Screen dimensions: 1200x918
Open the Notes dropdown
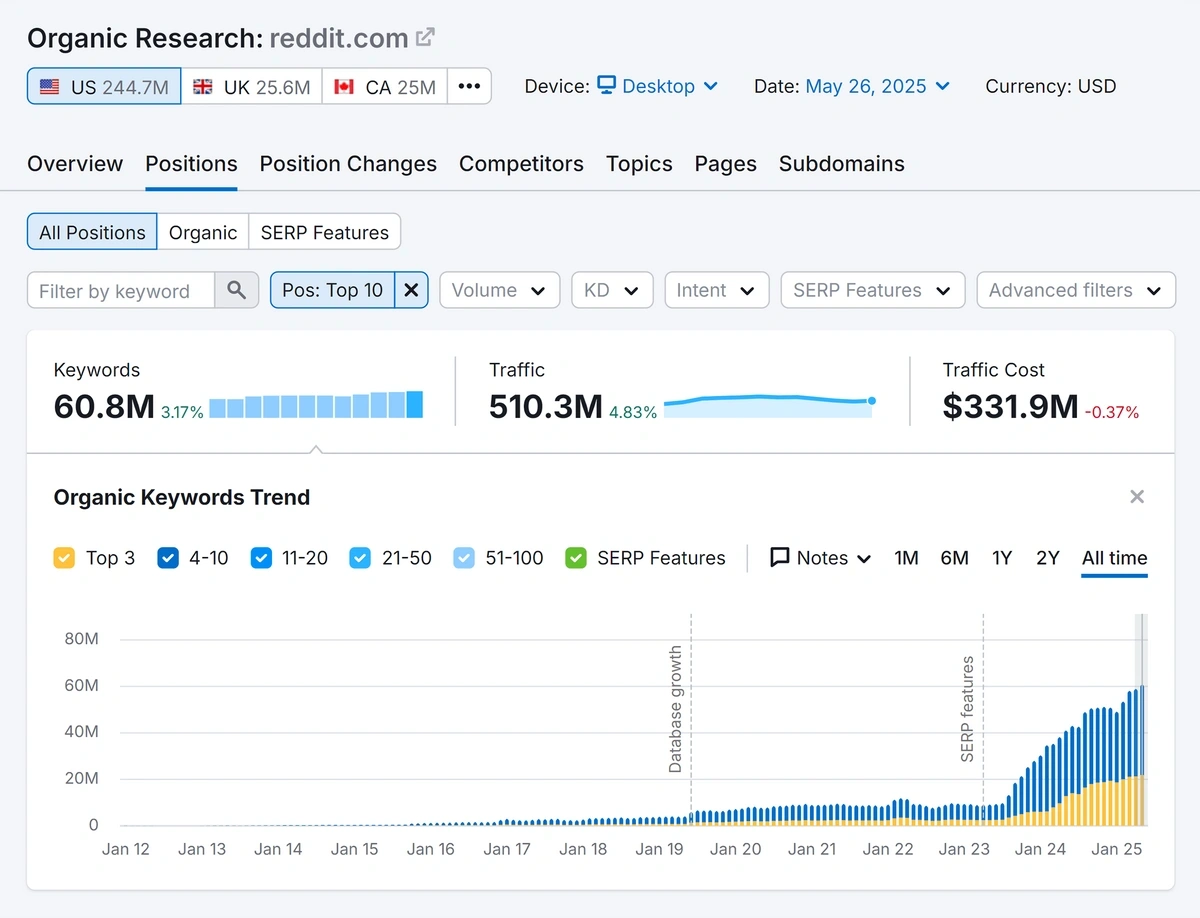821,558
